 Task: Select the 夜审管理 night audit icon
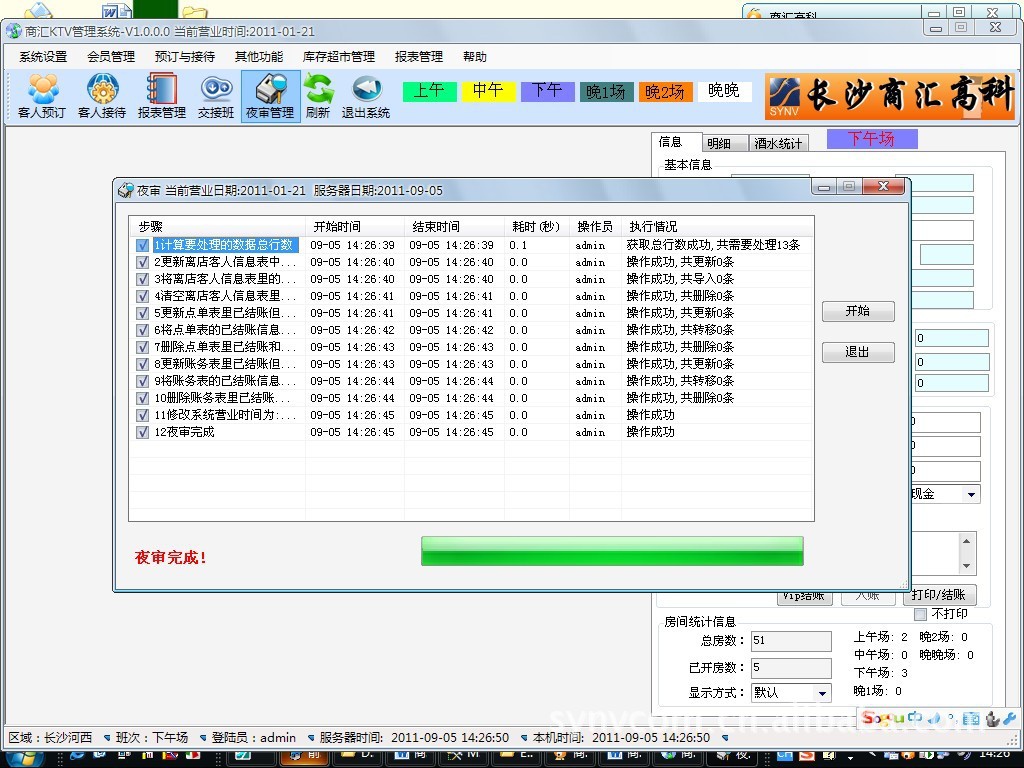click(270, 96)
